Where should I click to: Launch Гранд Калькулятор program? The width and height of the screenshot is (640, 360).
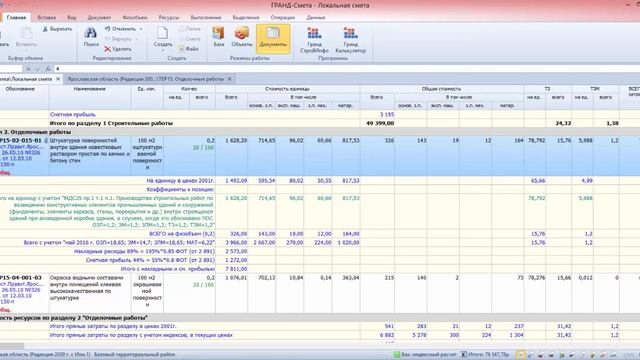pyautogui.click(x=350, y=40)
